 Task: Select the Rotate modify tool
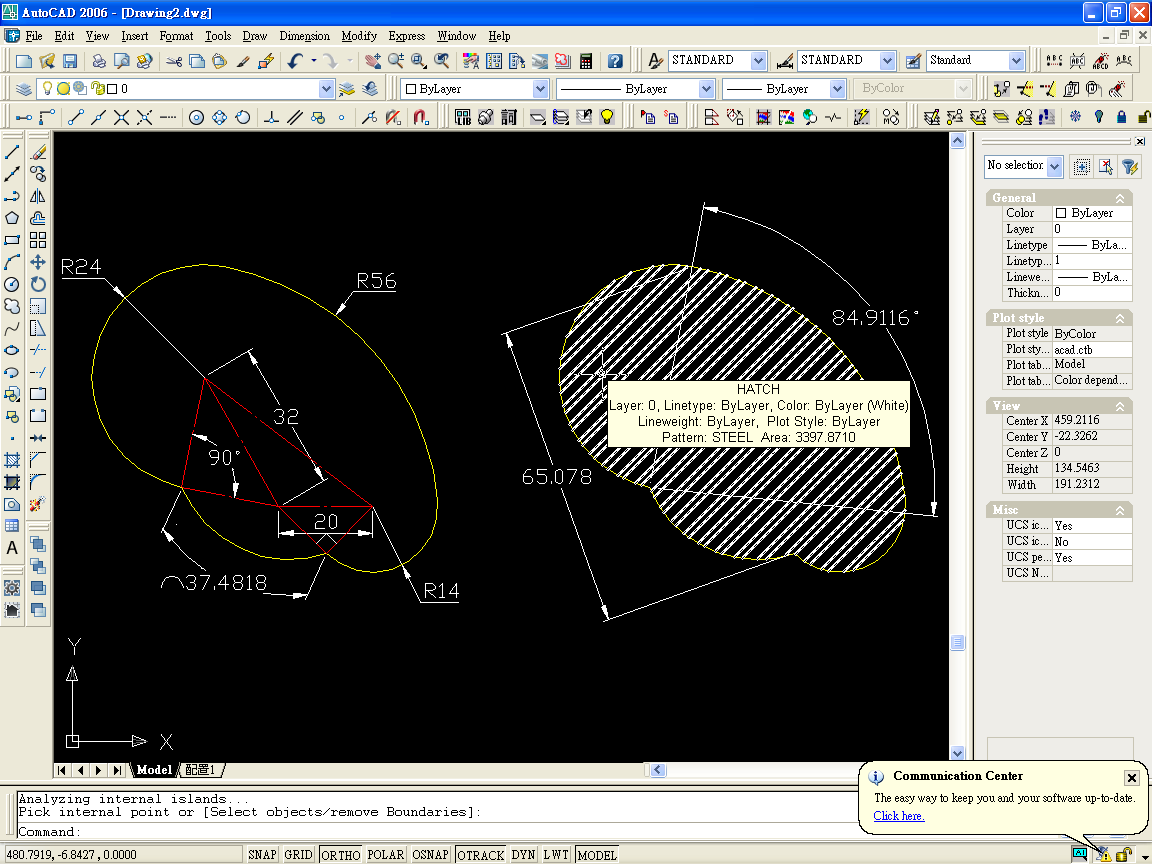coord(38,284)
